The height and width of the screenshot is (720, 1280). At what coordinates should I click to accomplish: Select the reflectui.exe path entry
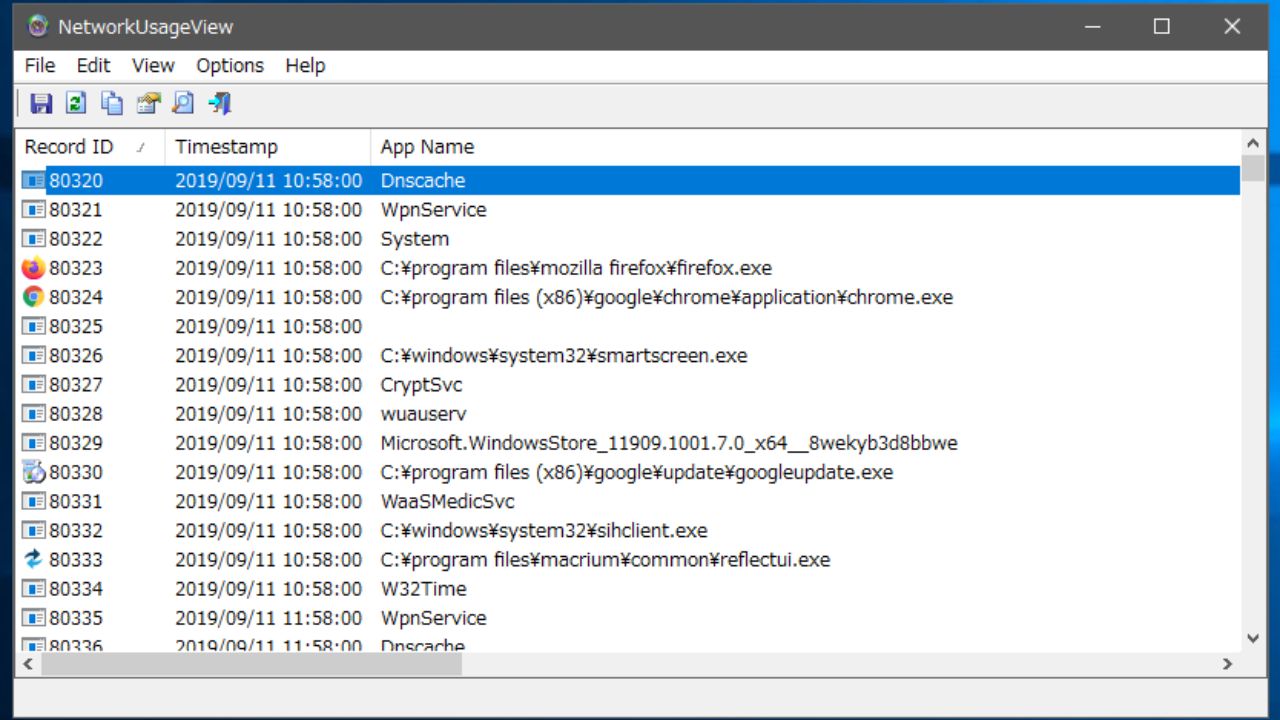tap(605, 559)
